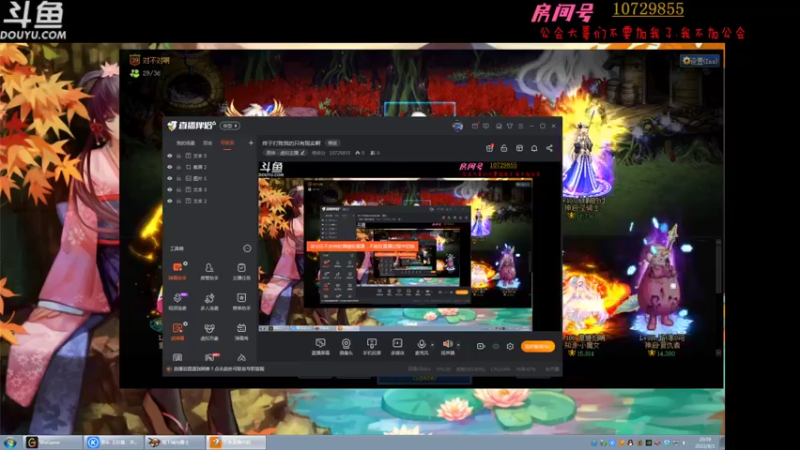The image size is (800, 450).
Task: Mute the 麦克风 microphone
Action: coord(421,346)
